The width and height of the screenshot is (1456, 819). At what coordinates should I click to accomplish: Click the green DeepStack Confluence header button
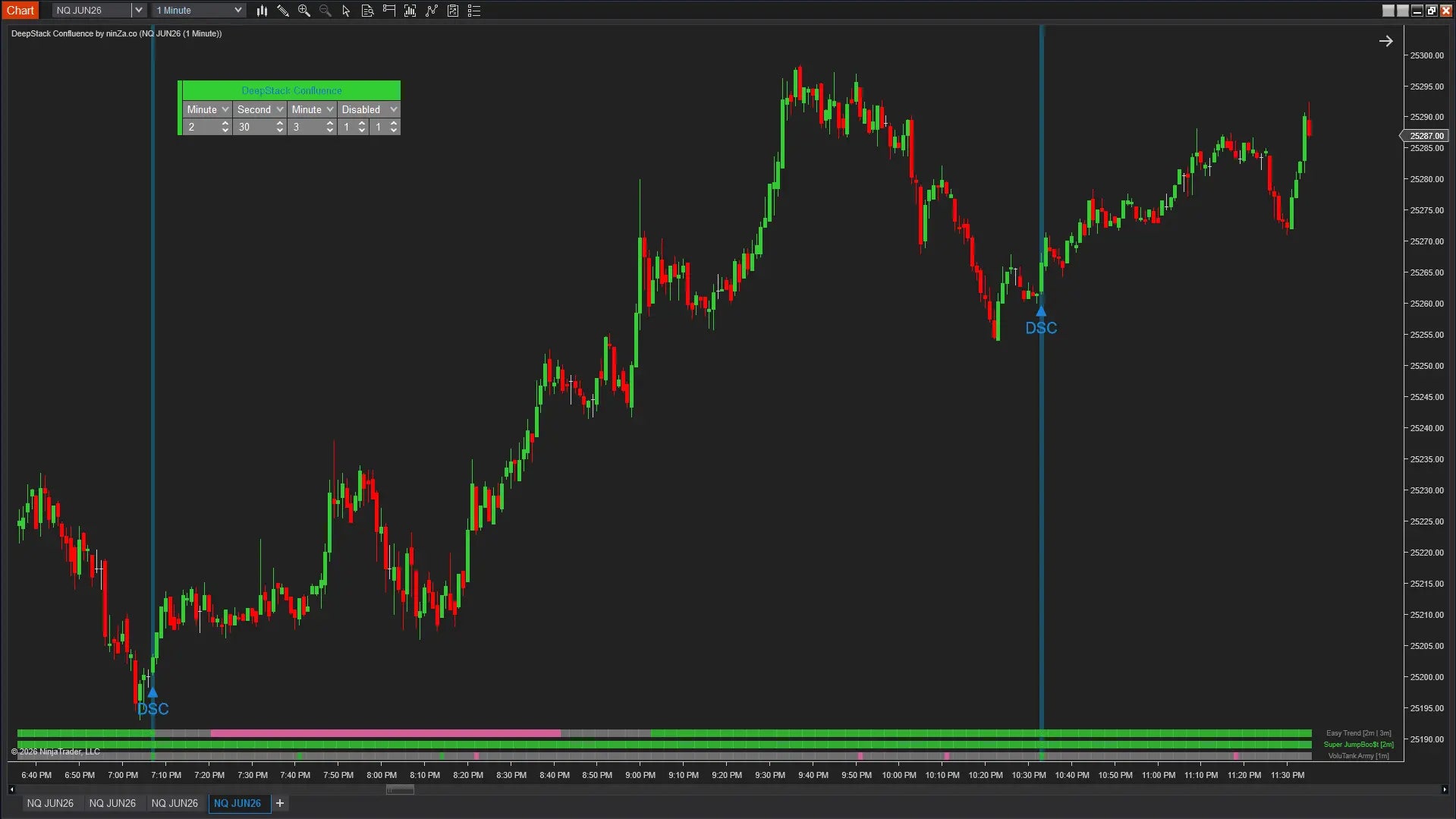[291, 90]
